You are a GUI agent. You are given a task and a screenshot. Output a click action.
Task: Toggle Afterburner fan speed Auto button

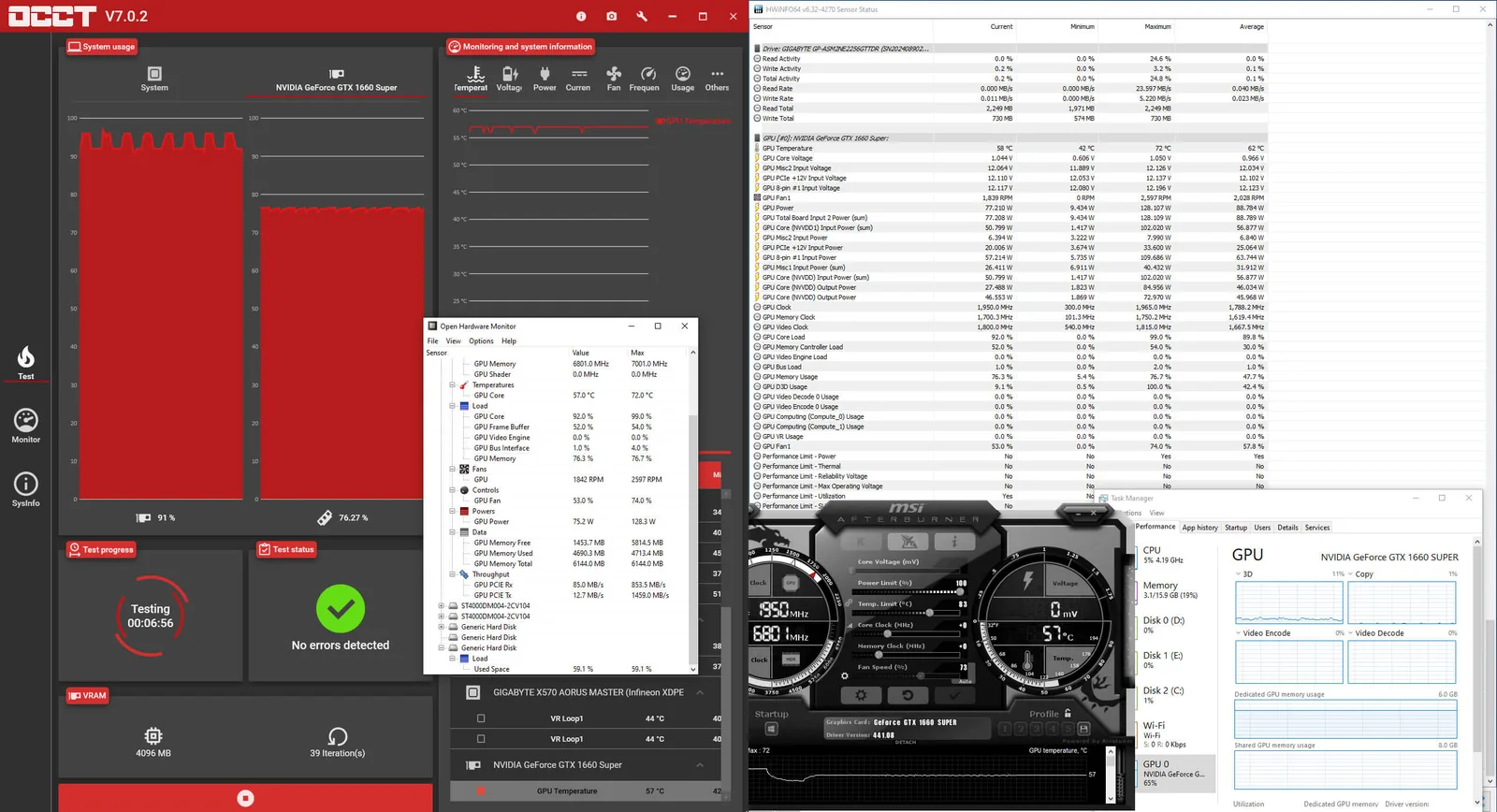965,681
